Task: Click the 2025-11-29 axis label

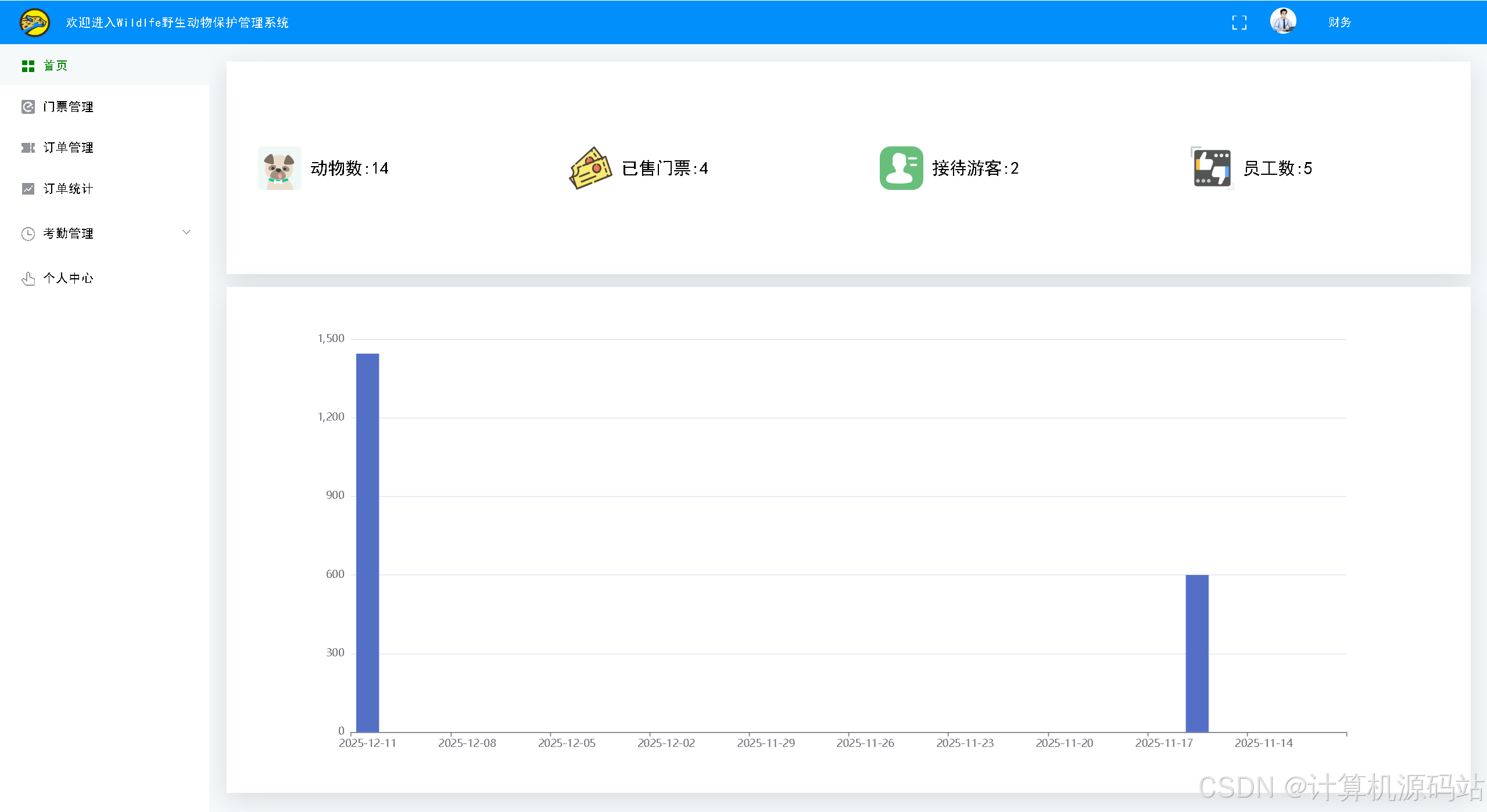Action: 766,743
